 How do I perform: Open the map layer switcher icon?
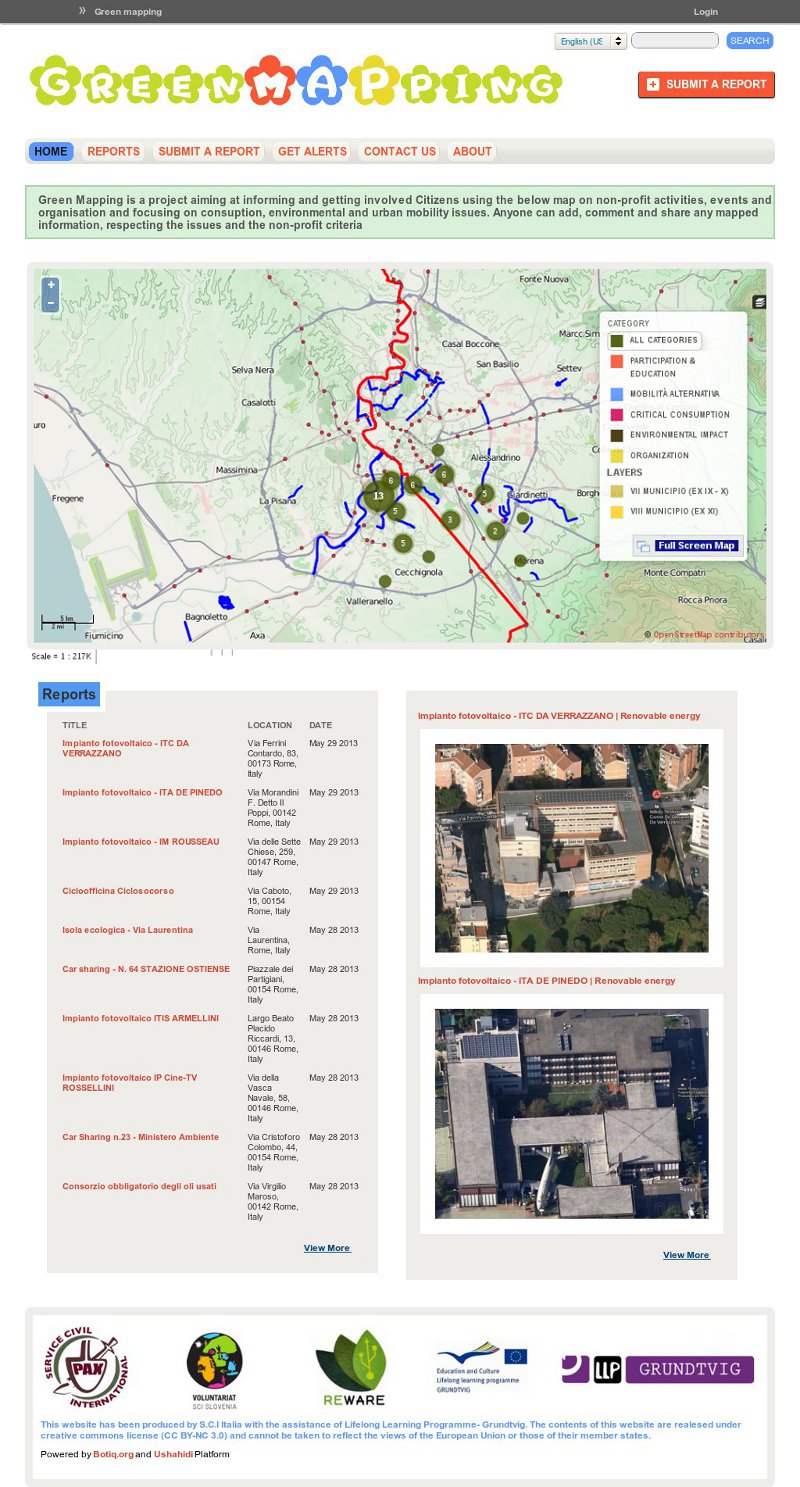759,301
